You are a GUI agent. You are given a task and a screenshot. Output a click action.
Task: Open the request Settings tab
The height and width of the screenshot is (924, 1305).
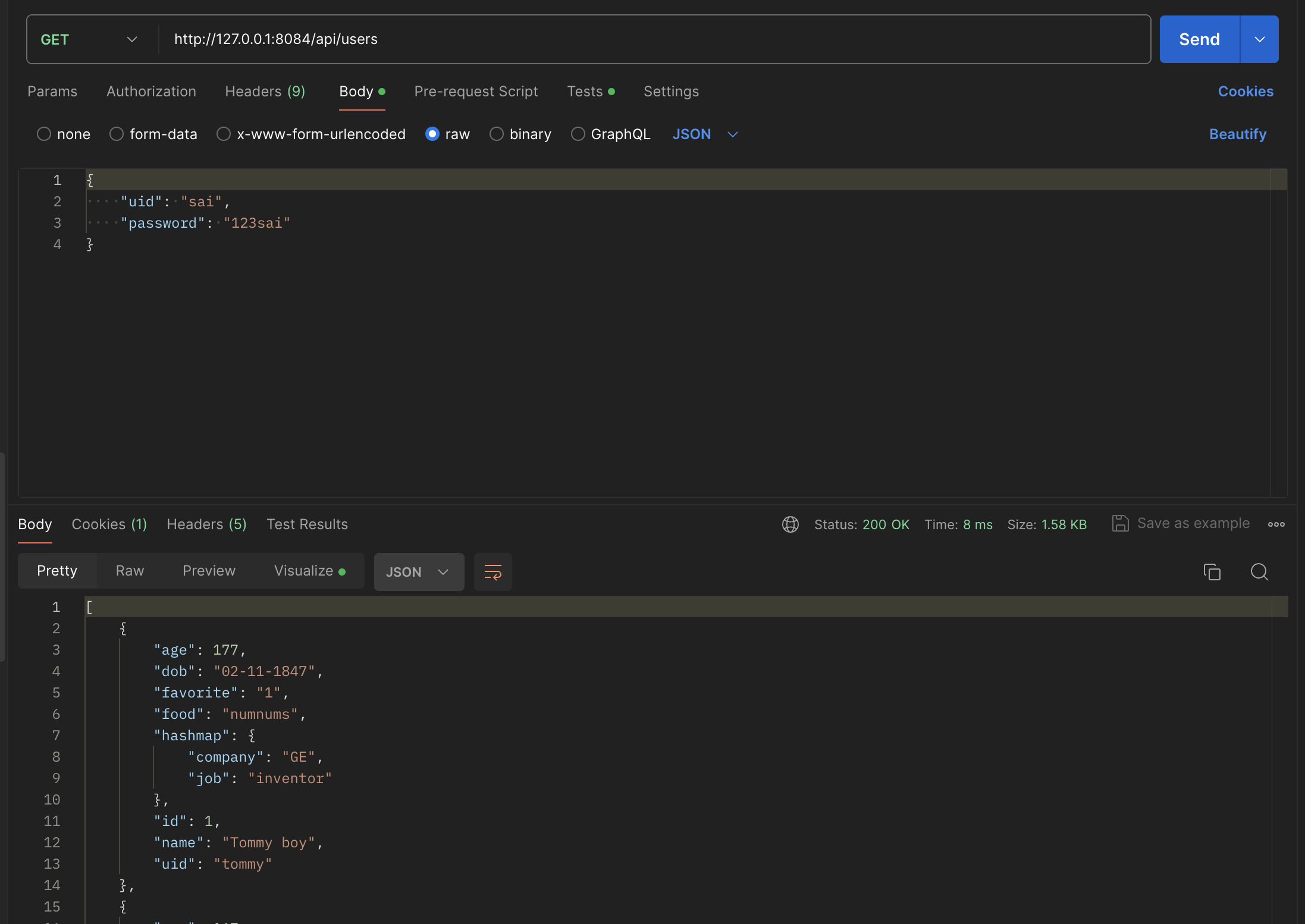tap(671, 92)
